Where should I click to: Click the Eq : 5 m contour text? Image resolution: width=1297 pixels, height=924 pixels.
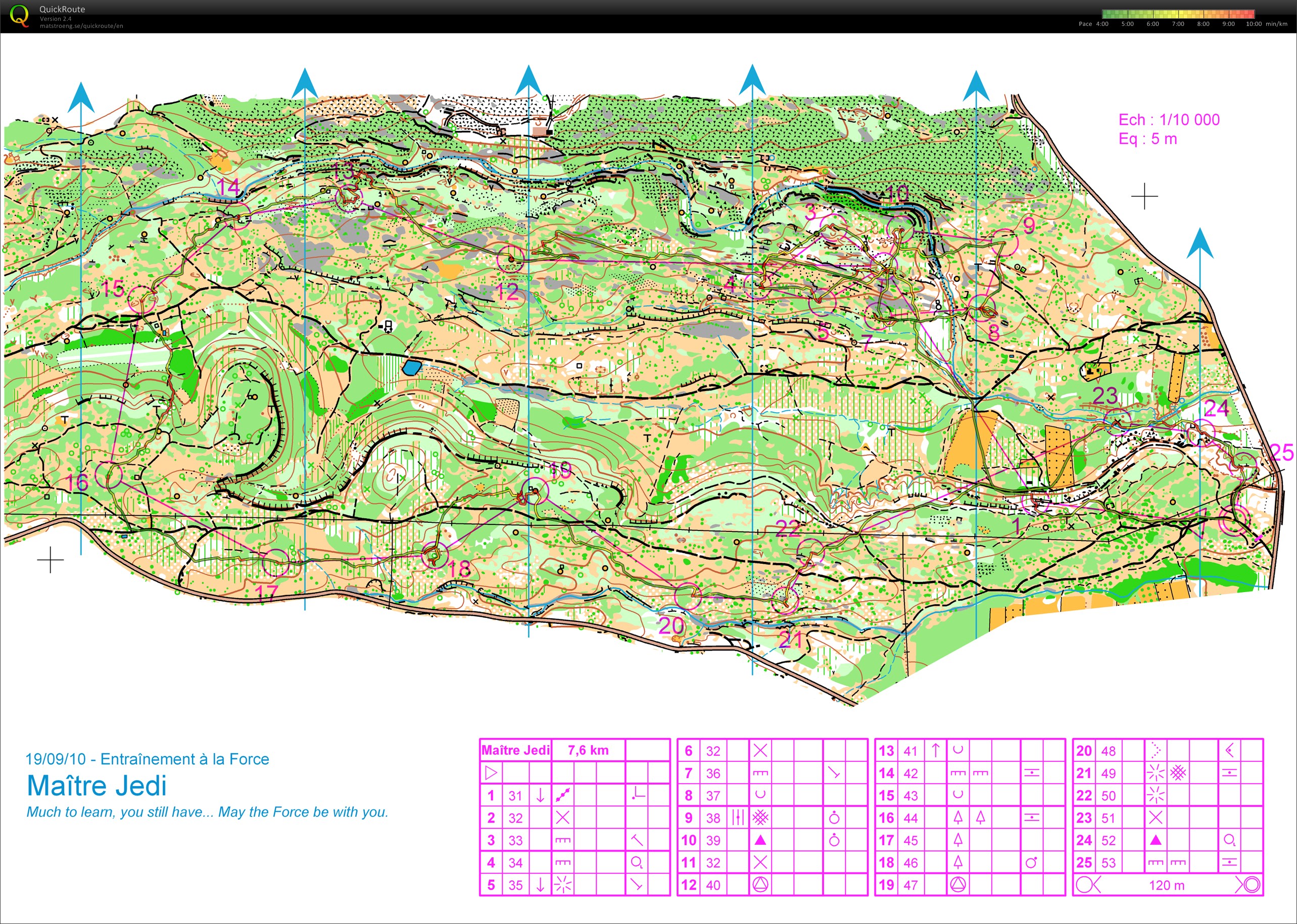(1147, 139)
